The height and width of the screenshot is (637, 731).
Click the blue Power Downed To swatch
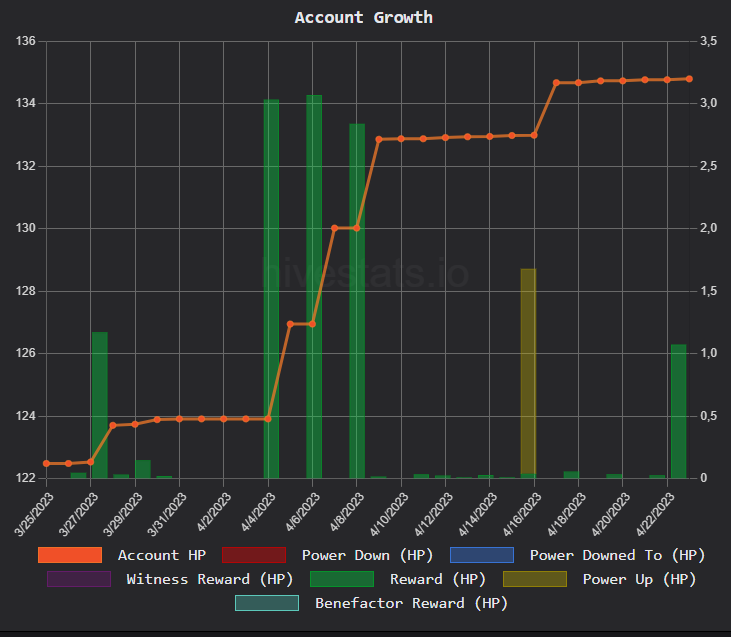coord(481,555)
